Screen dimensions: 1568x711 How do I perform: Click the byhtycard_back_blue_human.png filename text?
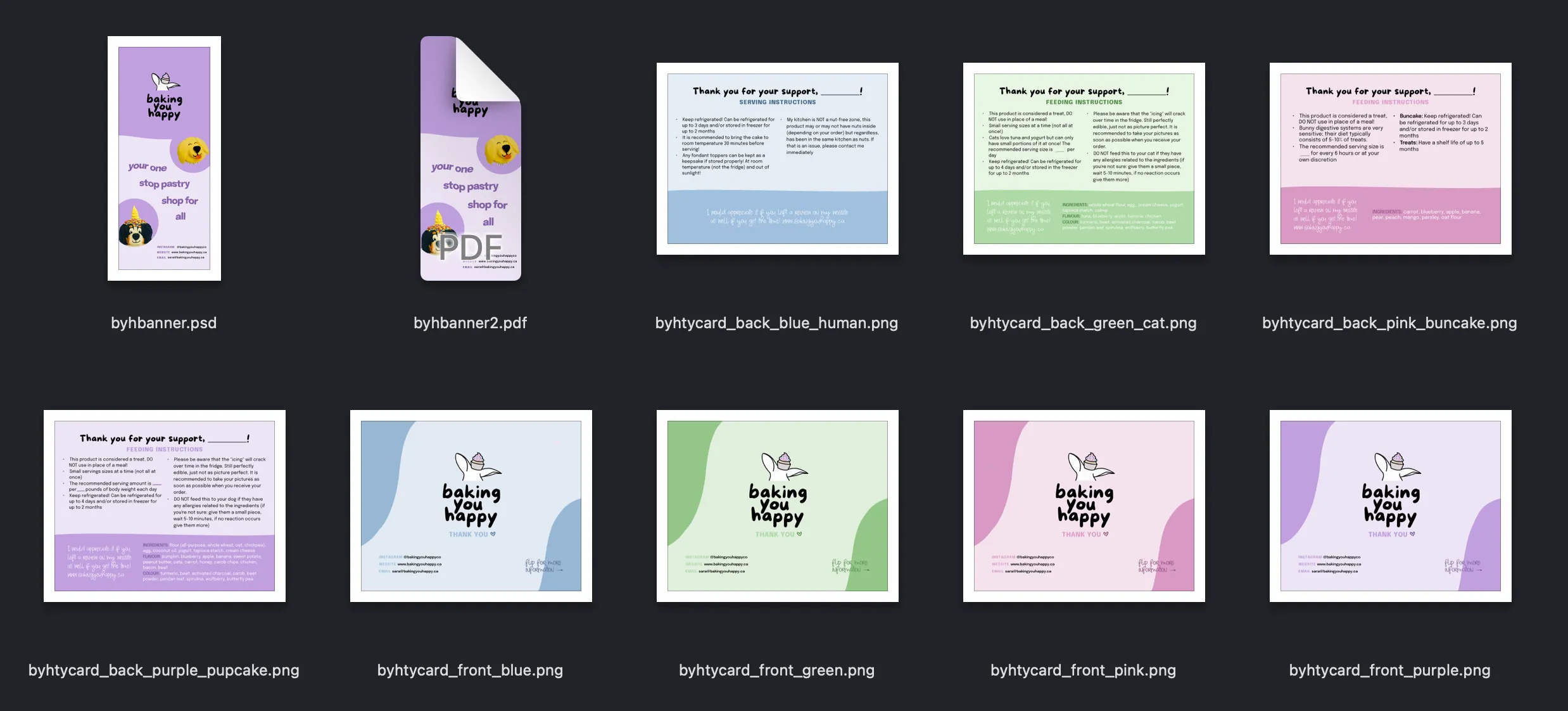(776, 323)
